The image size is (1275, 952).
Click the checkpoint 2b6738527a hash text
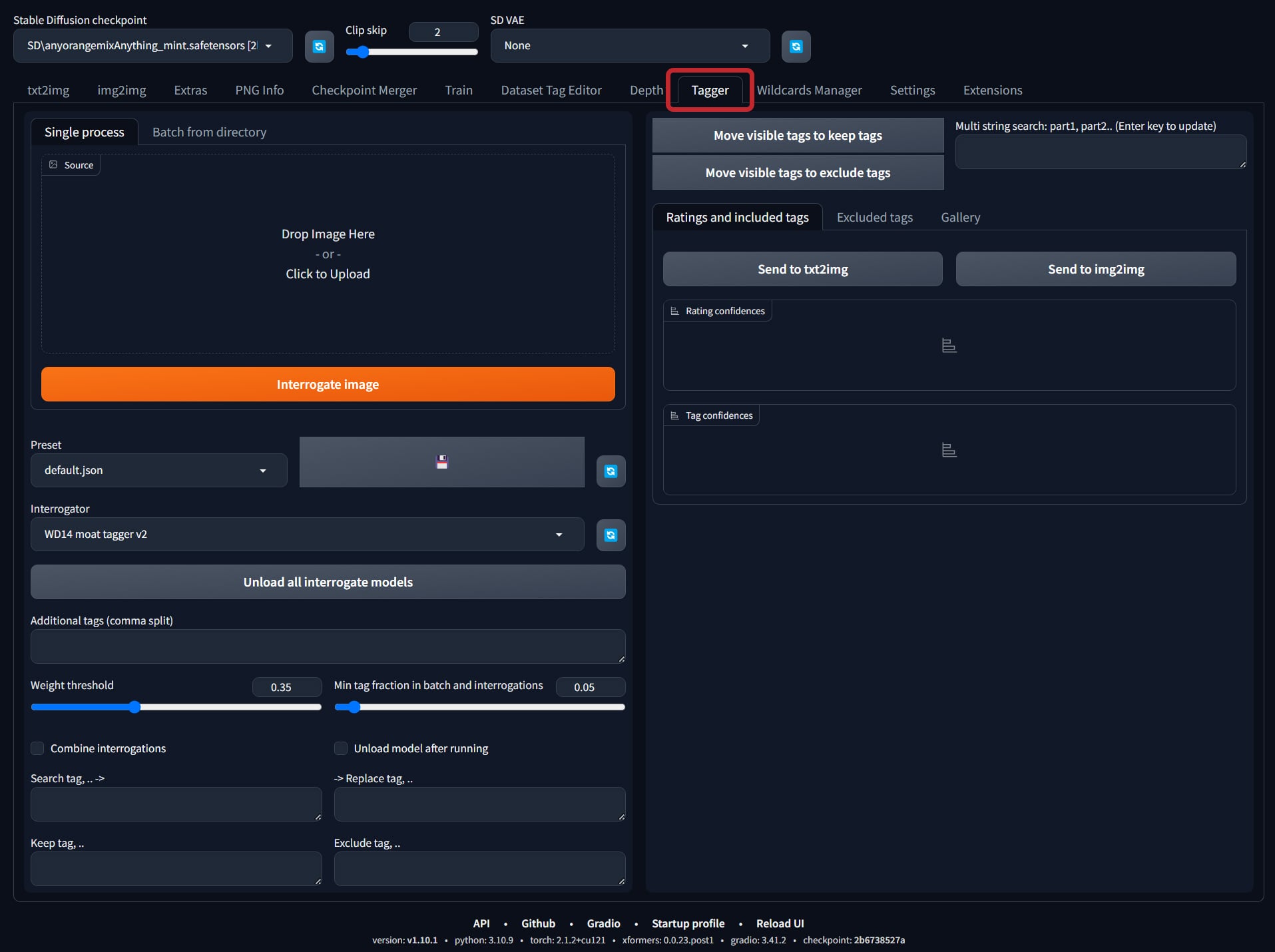[x=854, y=940]
